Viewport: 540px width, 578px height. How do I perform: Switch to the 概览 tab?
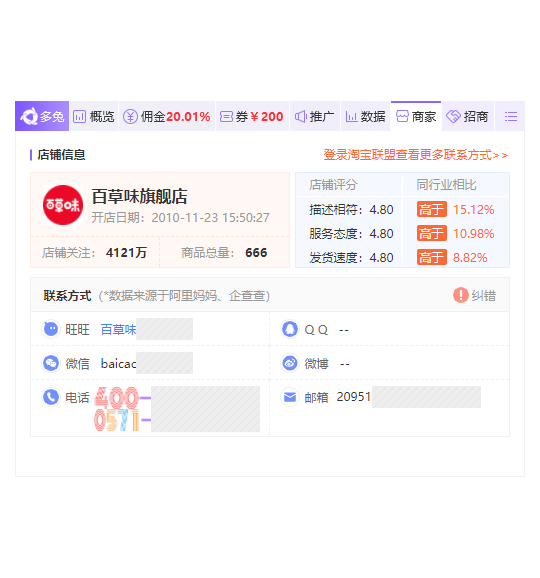[94, 116]
